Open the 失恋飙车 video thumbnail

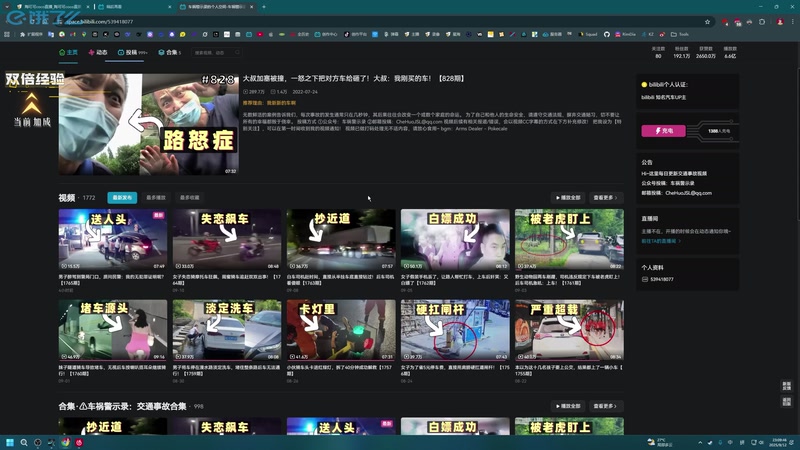tap(227, 239)
